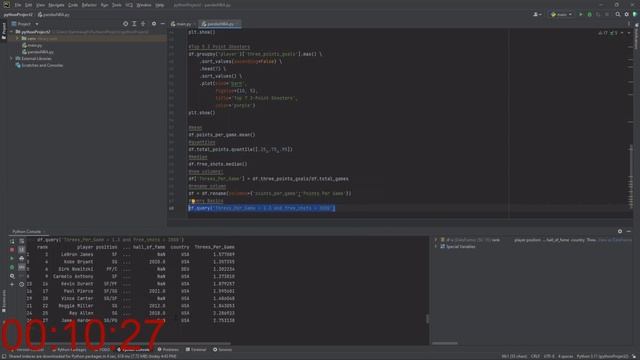Open IDE settings gear in toolbar
Viewport: 640px width, 360px height.
click(x=627, y=15)
